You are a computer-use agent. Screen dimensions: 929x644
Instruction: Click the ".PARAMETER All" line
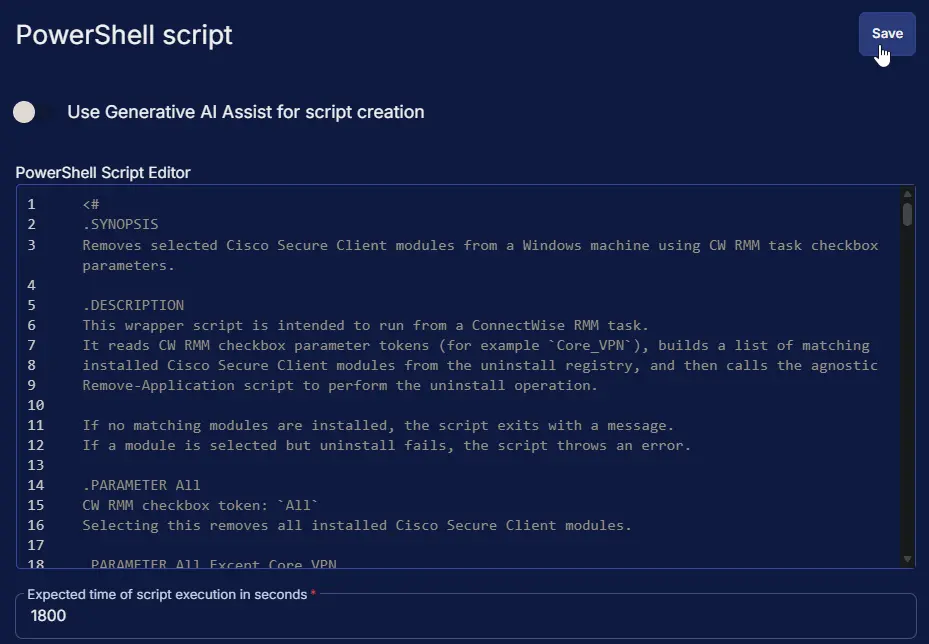point(141,485)
